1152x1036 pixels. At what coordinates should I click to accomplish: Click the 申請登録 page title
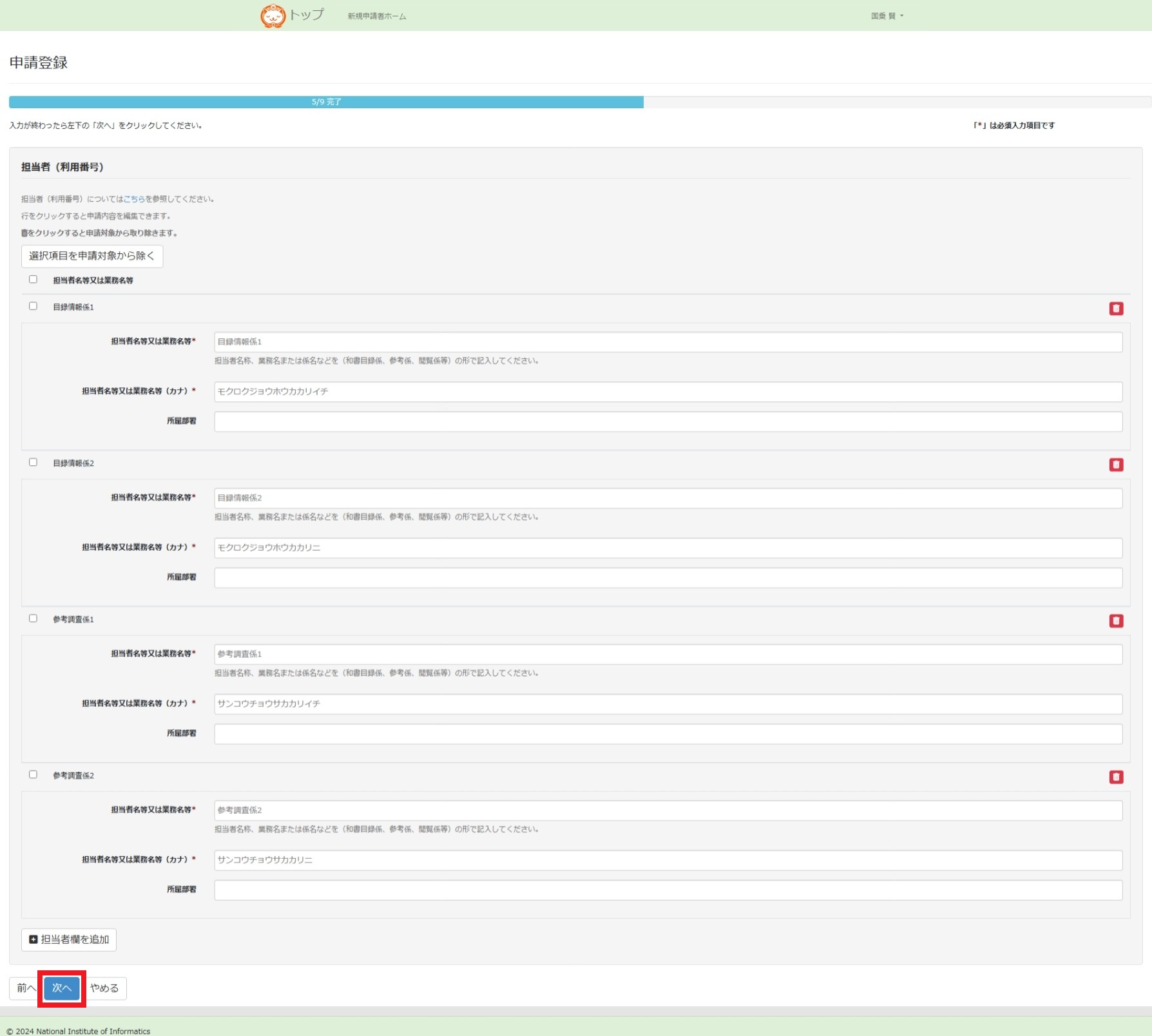[39, 62]
